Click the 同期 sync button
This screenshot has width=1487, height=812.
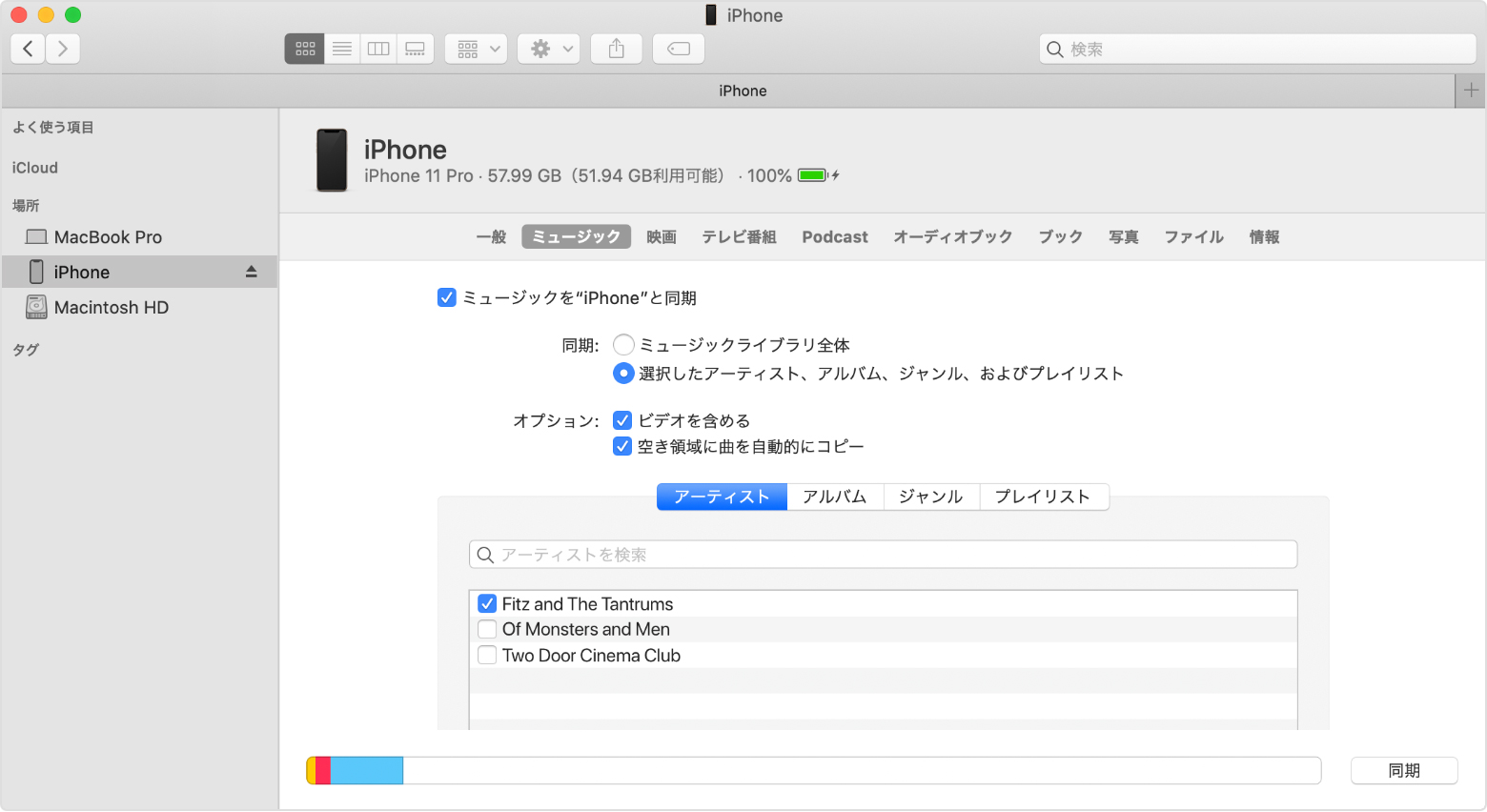pos(1404,770)
